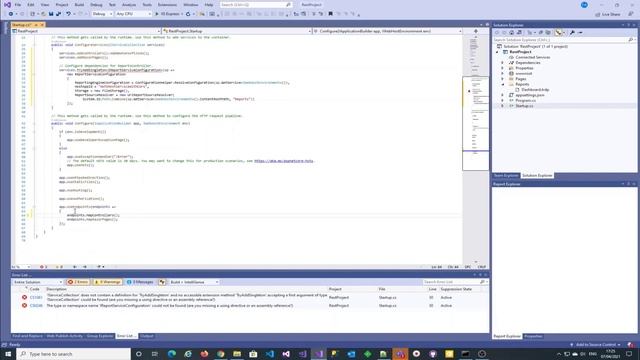The image size is (640, 360).
Task: Open File Explorer from the taskbar
Action: click(x=237, y=354)
